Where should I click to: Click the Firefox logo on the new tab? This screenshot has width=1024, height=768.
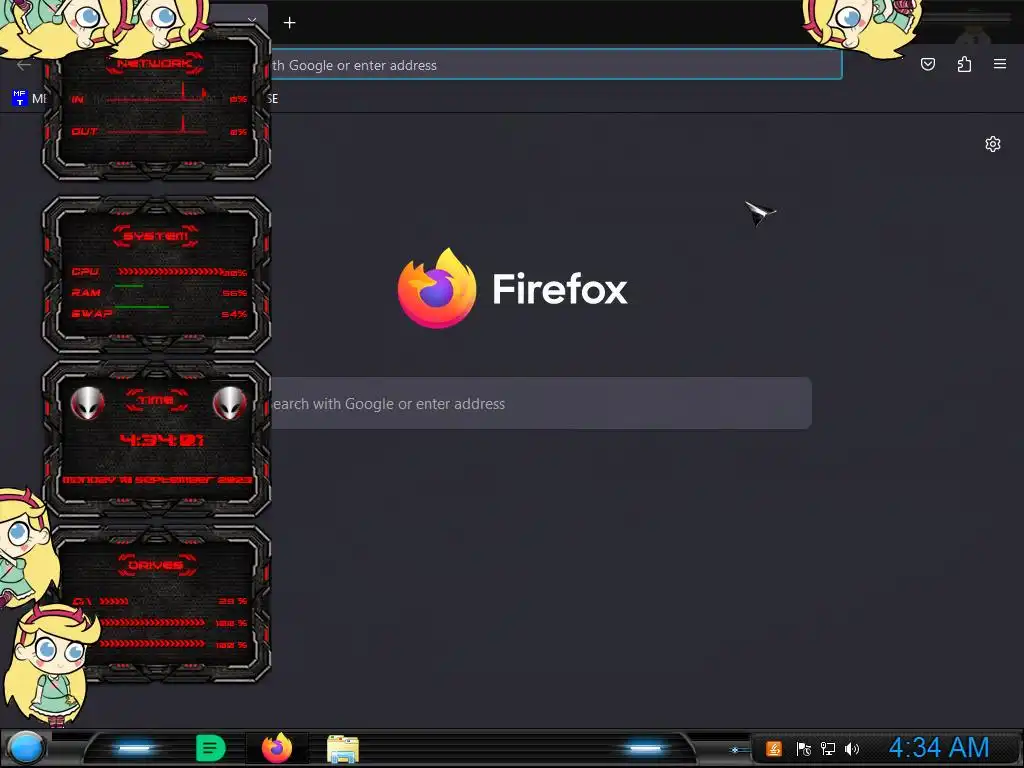pos(437,288)
